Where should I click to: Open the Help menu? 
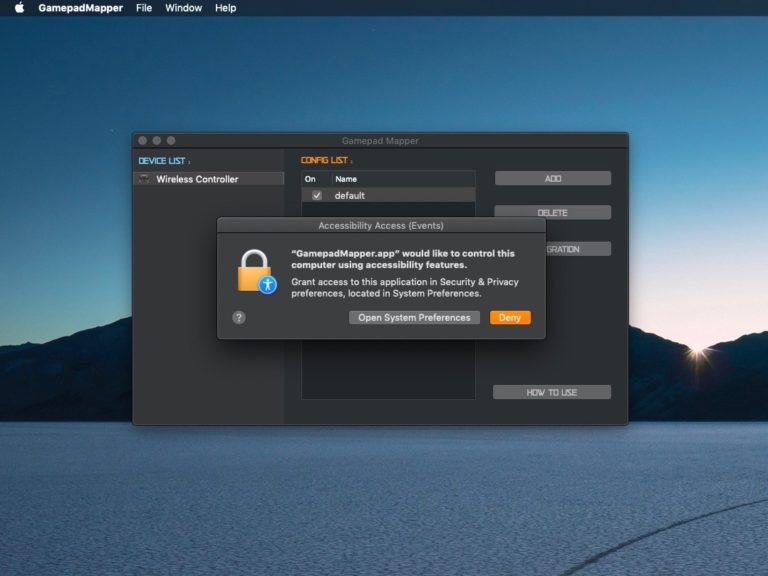[226, 8]
